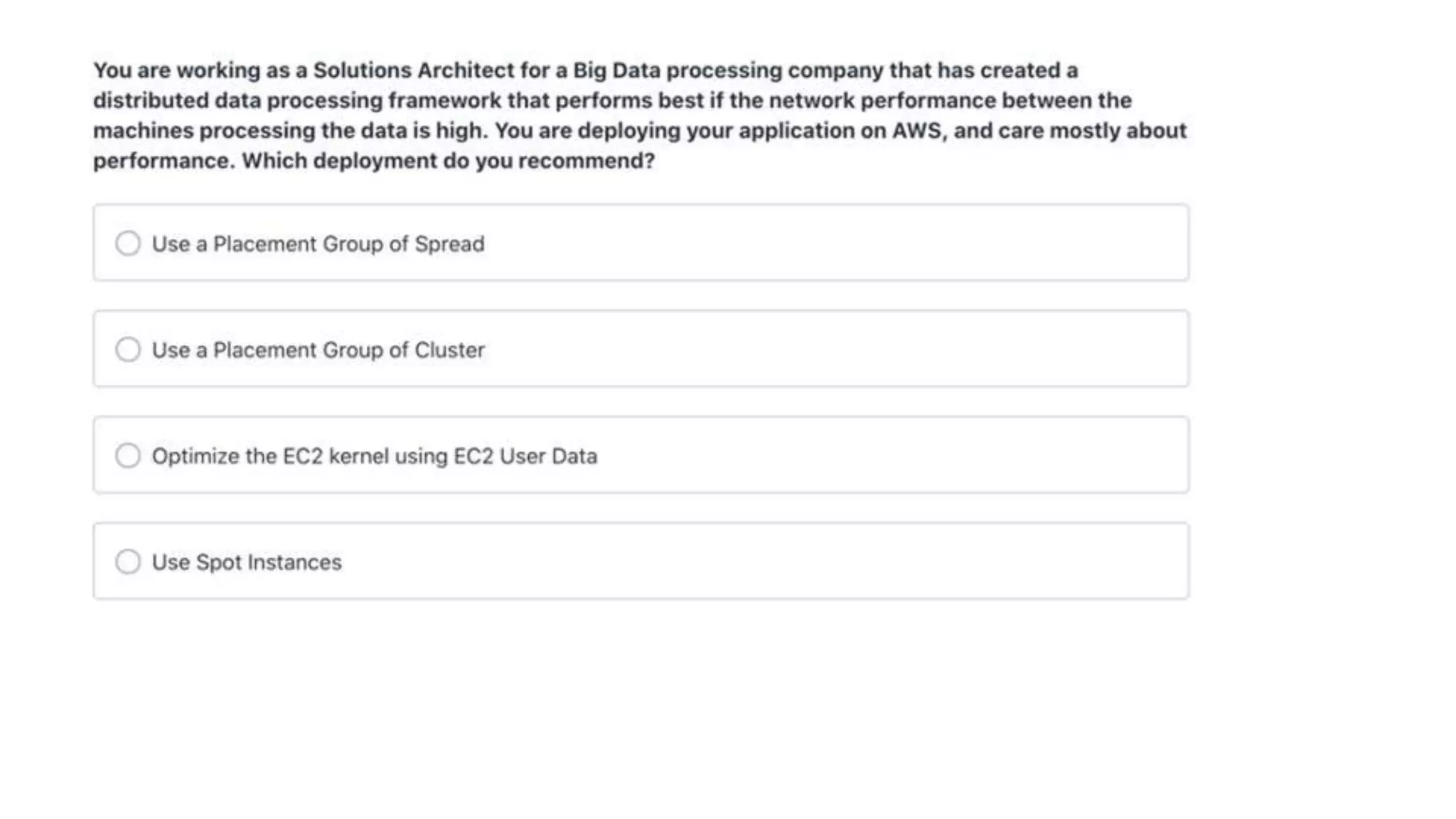
Task: Pick the radio button for Use Spot Instances
Action: [128, 561]
